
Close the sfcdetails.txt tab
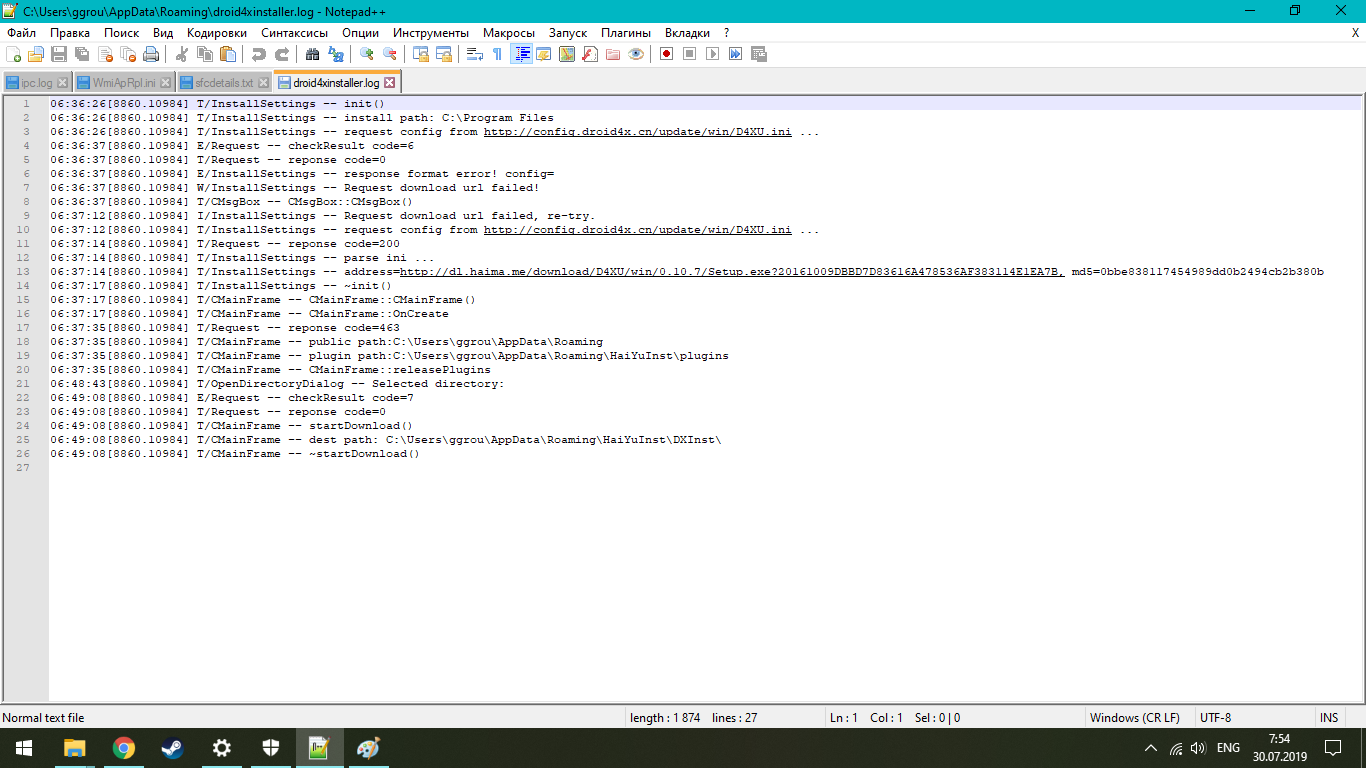click(x=263, y=83)
